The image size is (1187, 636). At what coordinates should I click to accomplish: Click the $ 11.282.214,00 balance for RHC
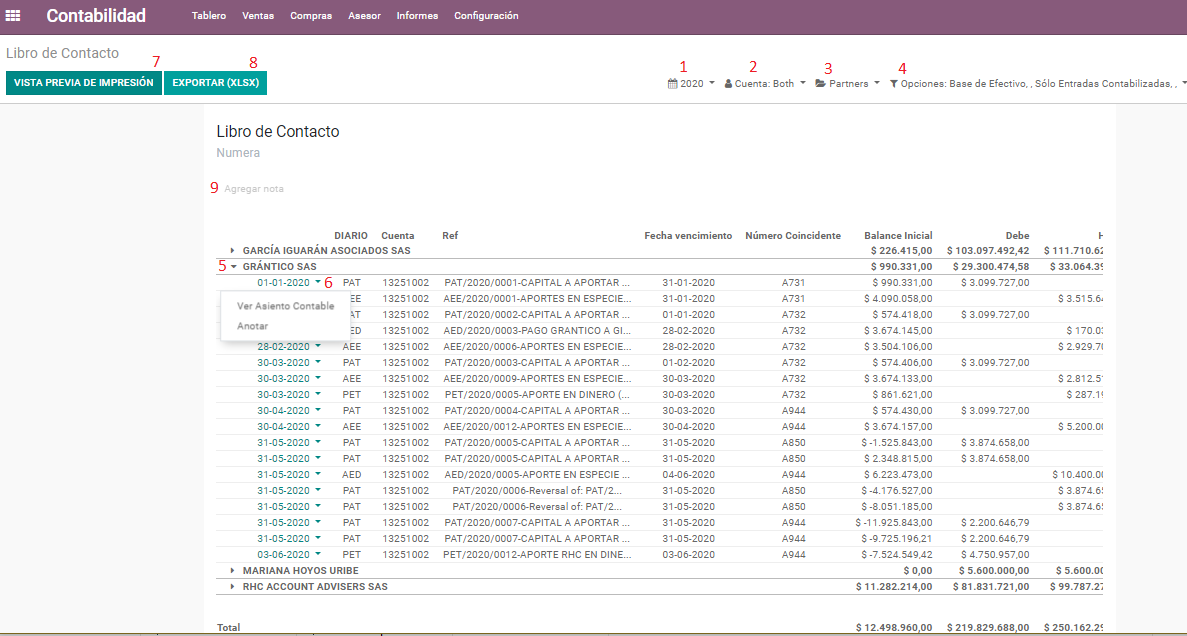pyautogui.click(x=894, y=587)
